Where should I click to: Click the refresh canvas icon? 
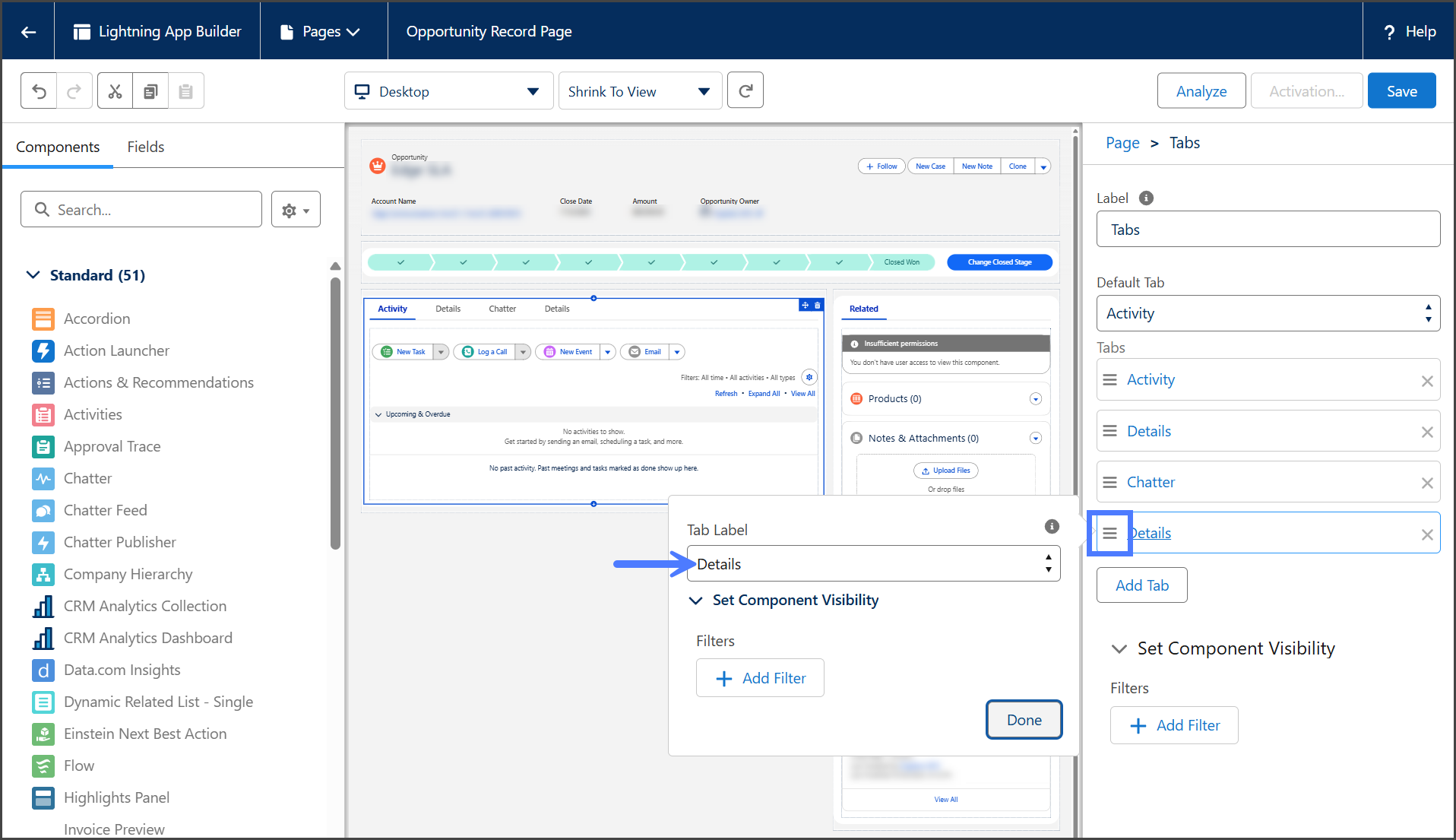coord(745,91)
